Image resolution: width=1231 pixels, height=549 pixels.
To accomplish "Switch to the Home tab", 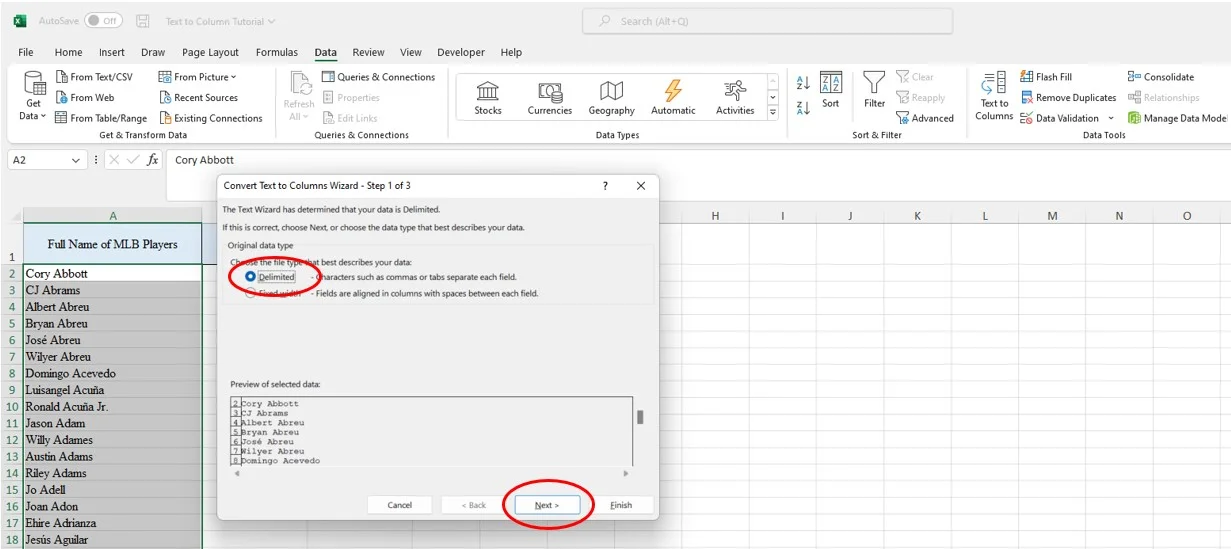I will (x=68, y=52).
